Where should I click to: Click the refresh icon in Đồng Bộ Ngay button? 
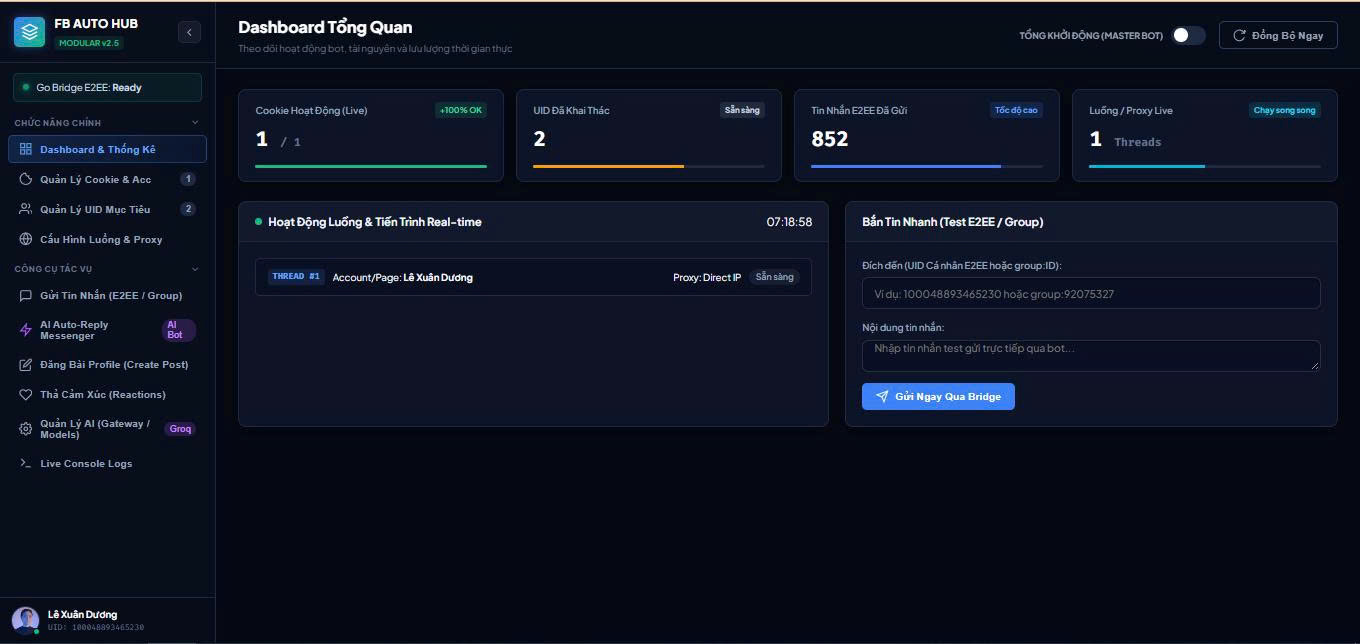[x=1239, y=35]
